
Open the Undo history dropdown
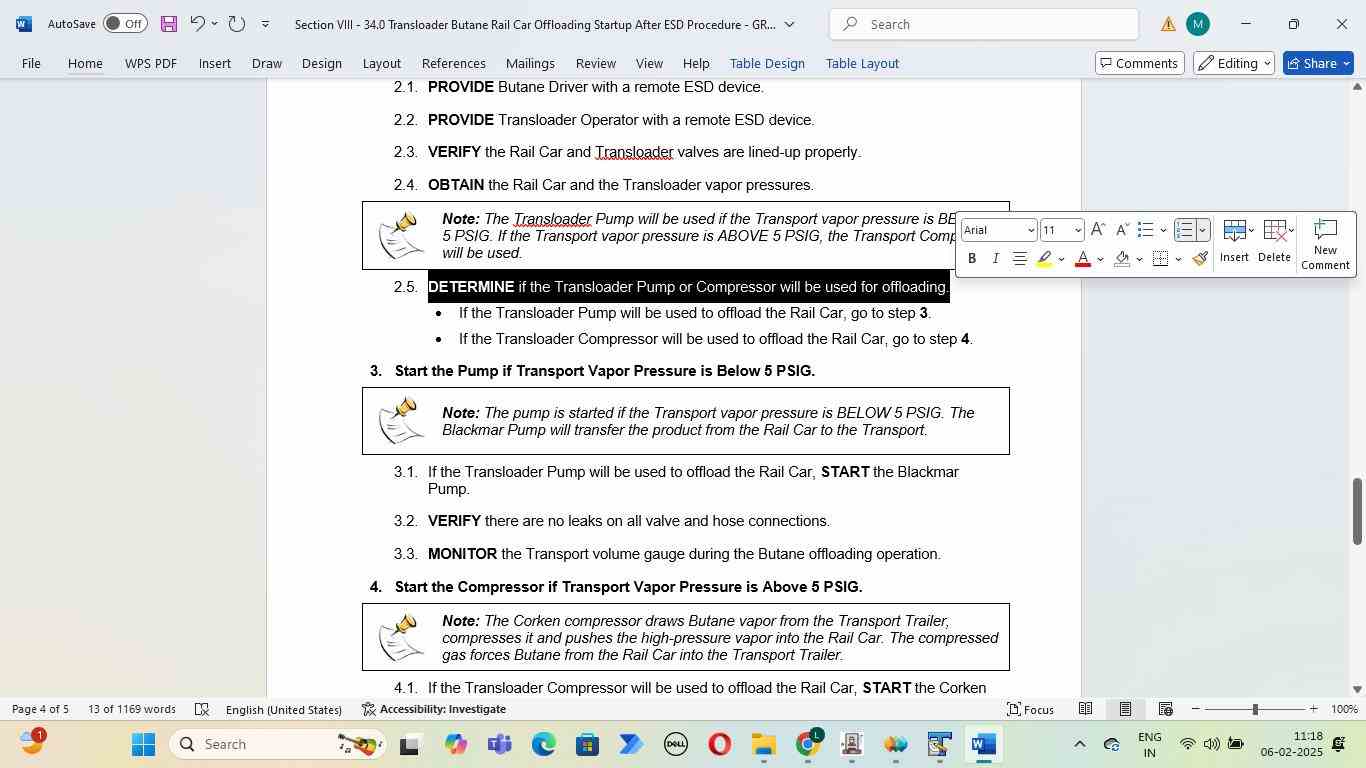214,23
